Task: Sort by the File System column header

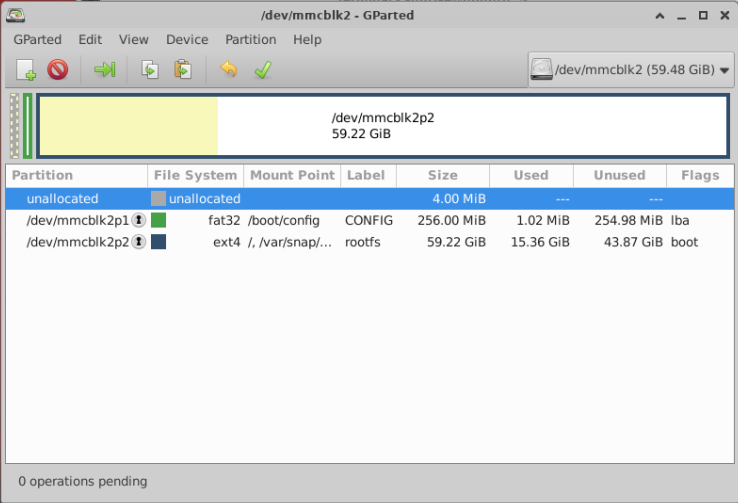Action: tap(195, 176)
